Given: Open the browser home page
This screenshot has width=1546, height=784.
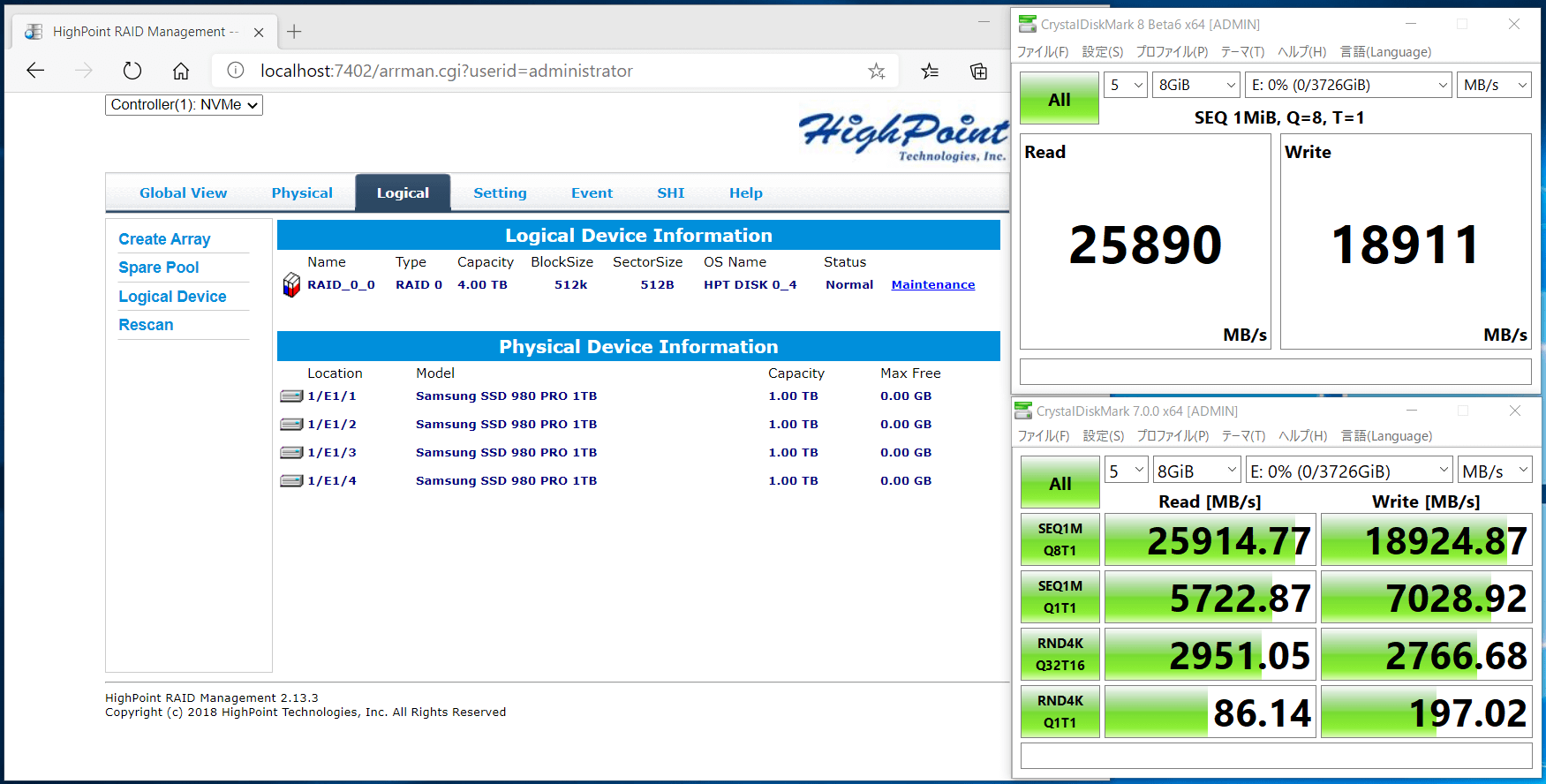Looking at the screenshot, I should point(181,71).
